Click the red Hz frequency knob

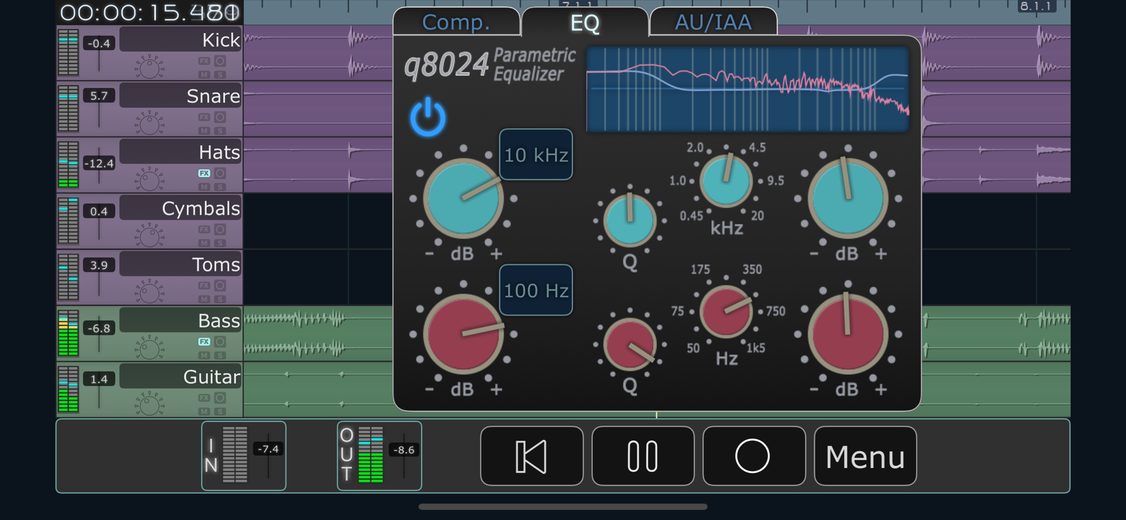click(726, 312)
